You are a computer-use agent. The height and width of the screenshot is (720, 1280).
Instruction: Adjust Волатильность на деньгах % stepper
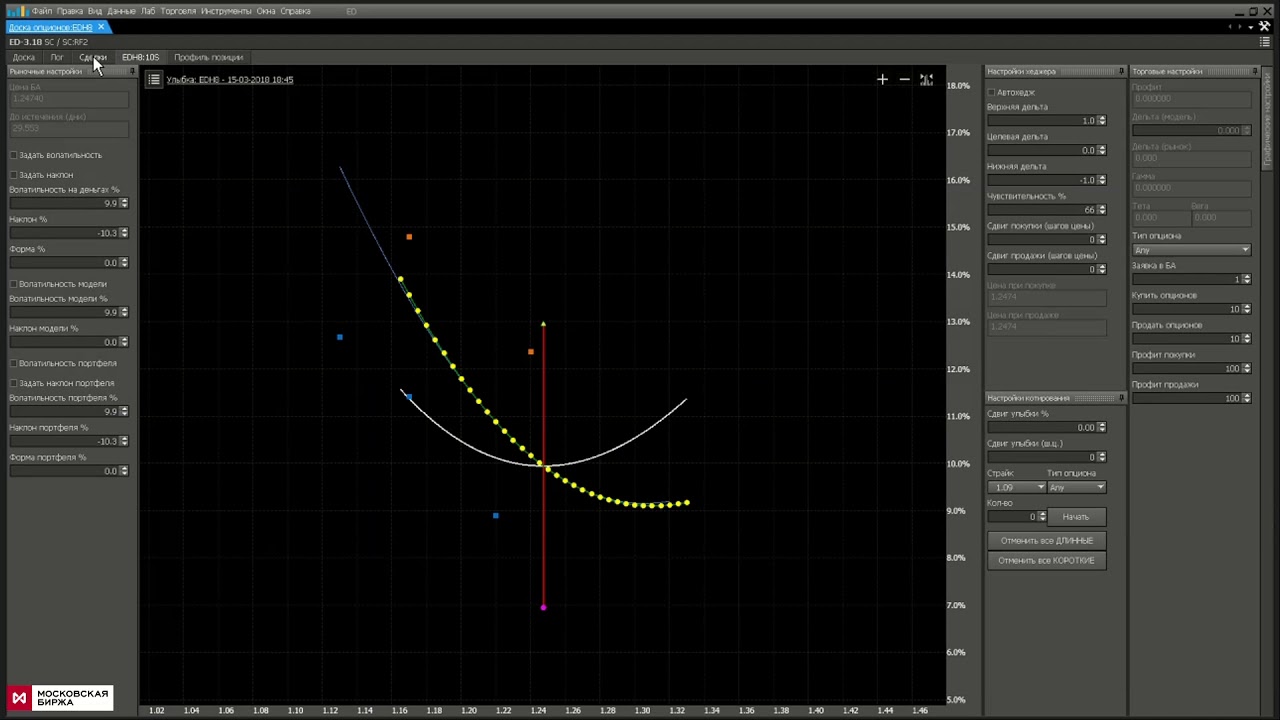tap(124, 203)
